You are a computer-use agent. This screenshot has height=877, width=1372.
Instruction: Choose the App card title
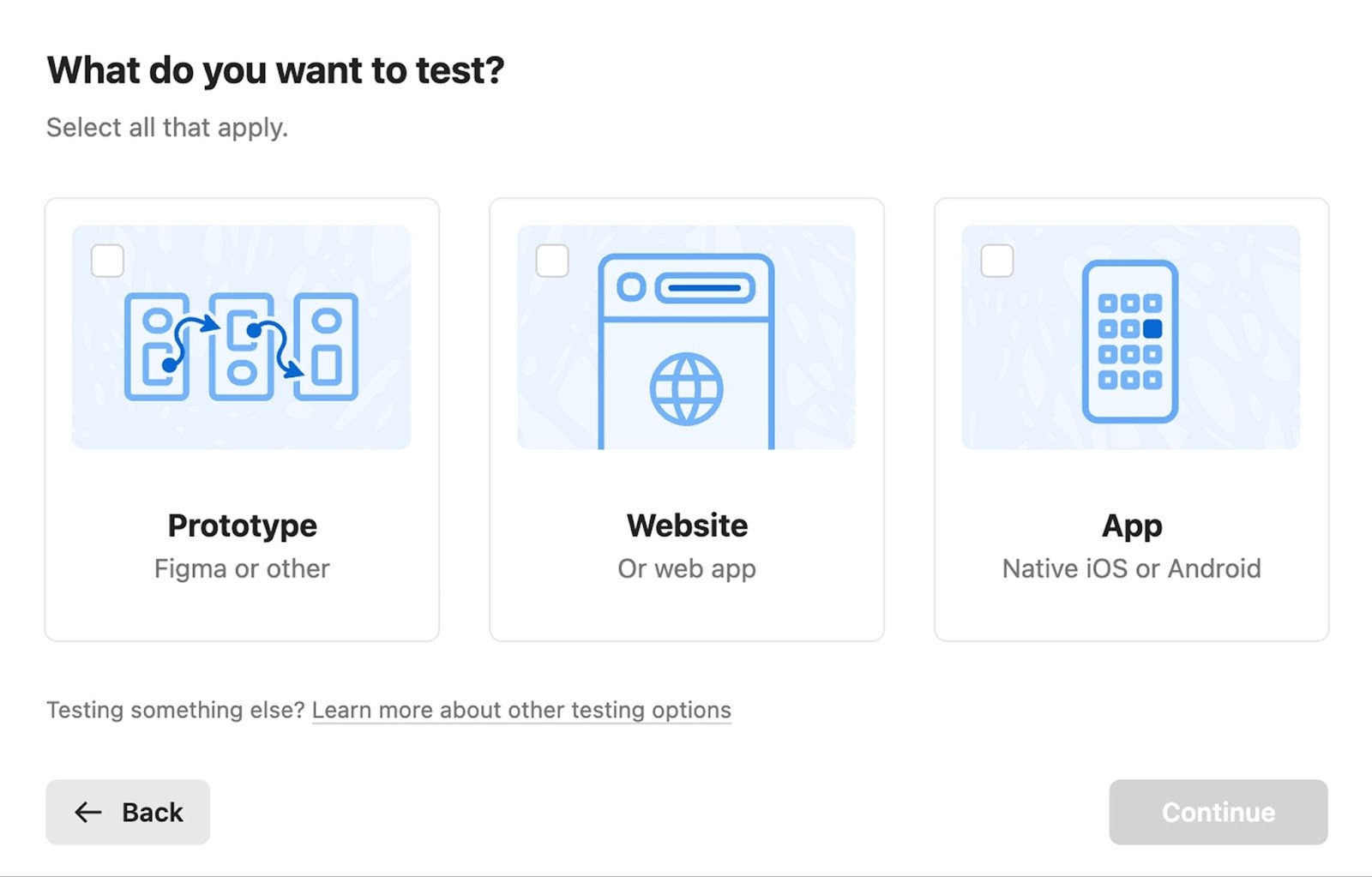pos(1132,526)
